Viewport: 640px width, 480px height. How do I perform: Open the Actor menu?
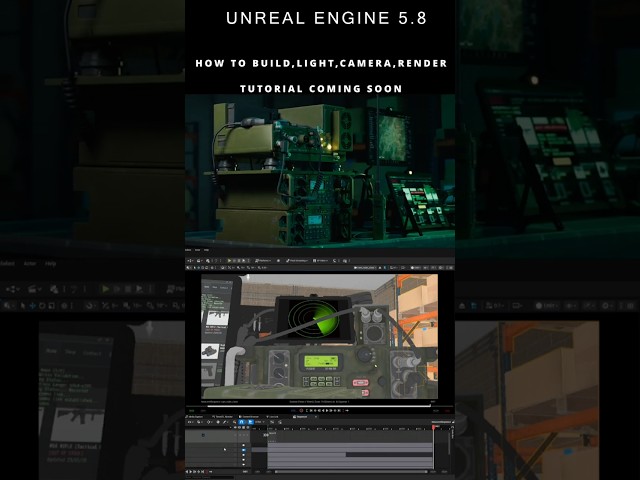pos(197,250)
